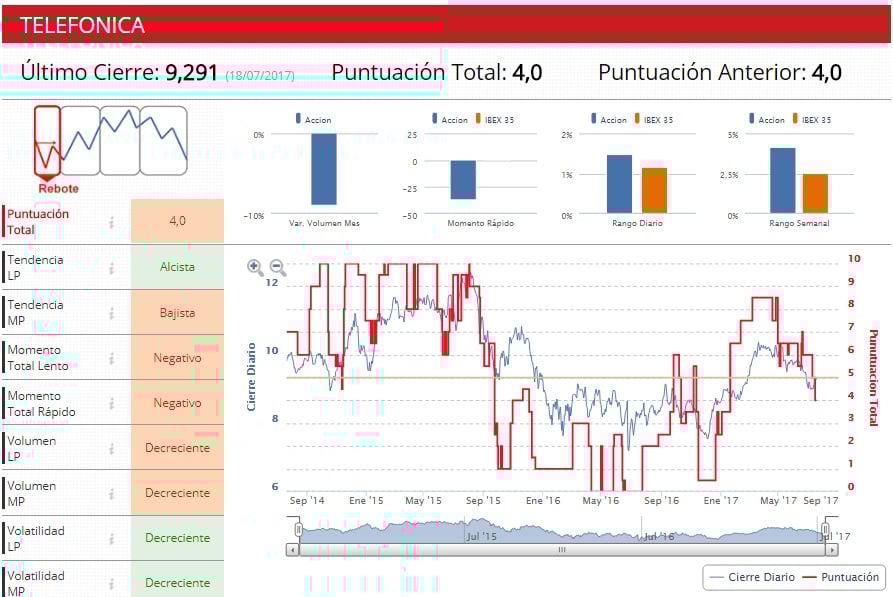Click the left handle of the range navigator
The height and width of the screenshot is (597, 893).
pyautogui.click(x=298, y=530)
